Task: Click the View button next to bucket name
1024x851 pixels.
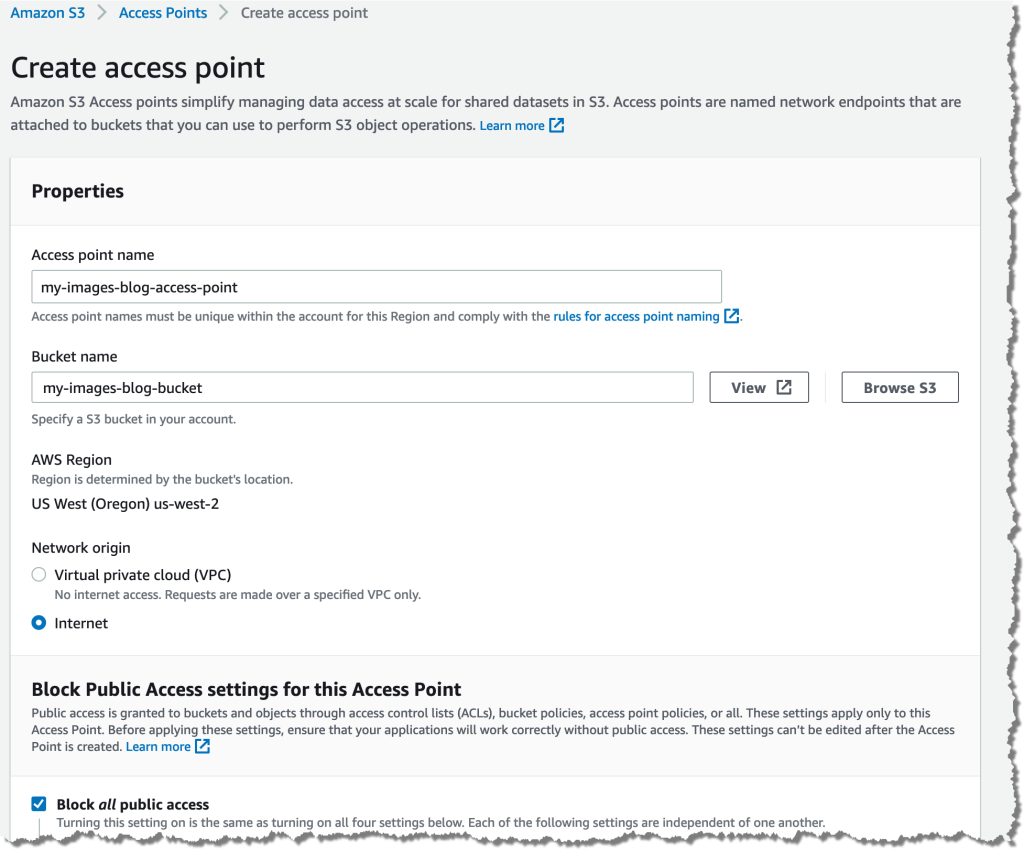Action: 759,386
